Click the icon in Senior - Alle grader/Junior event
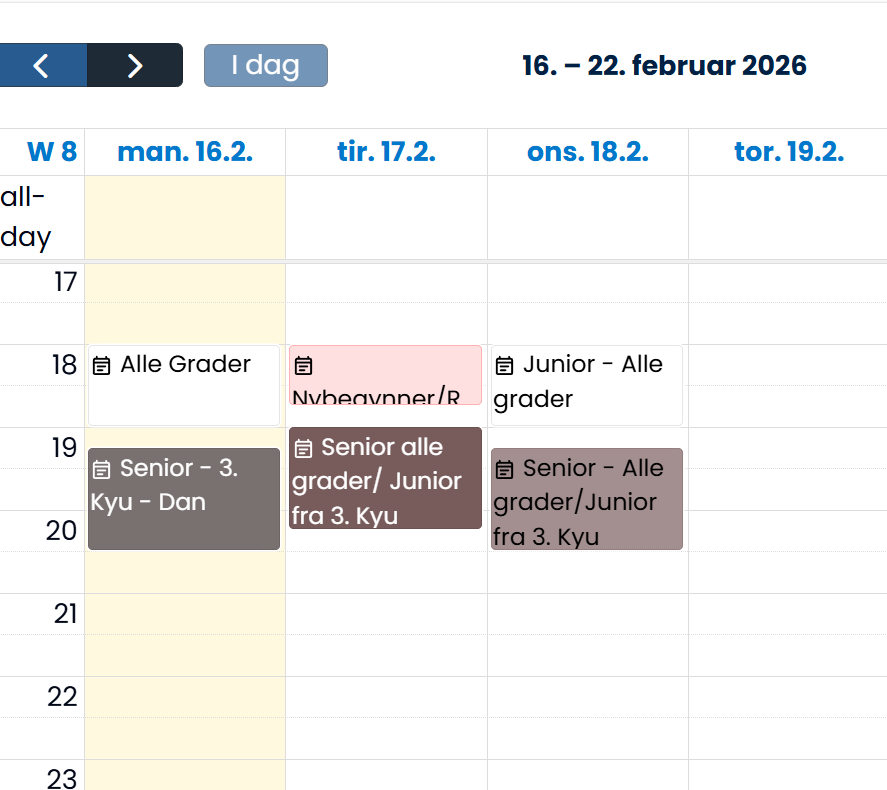887x790 pixels. [504, 467]
